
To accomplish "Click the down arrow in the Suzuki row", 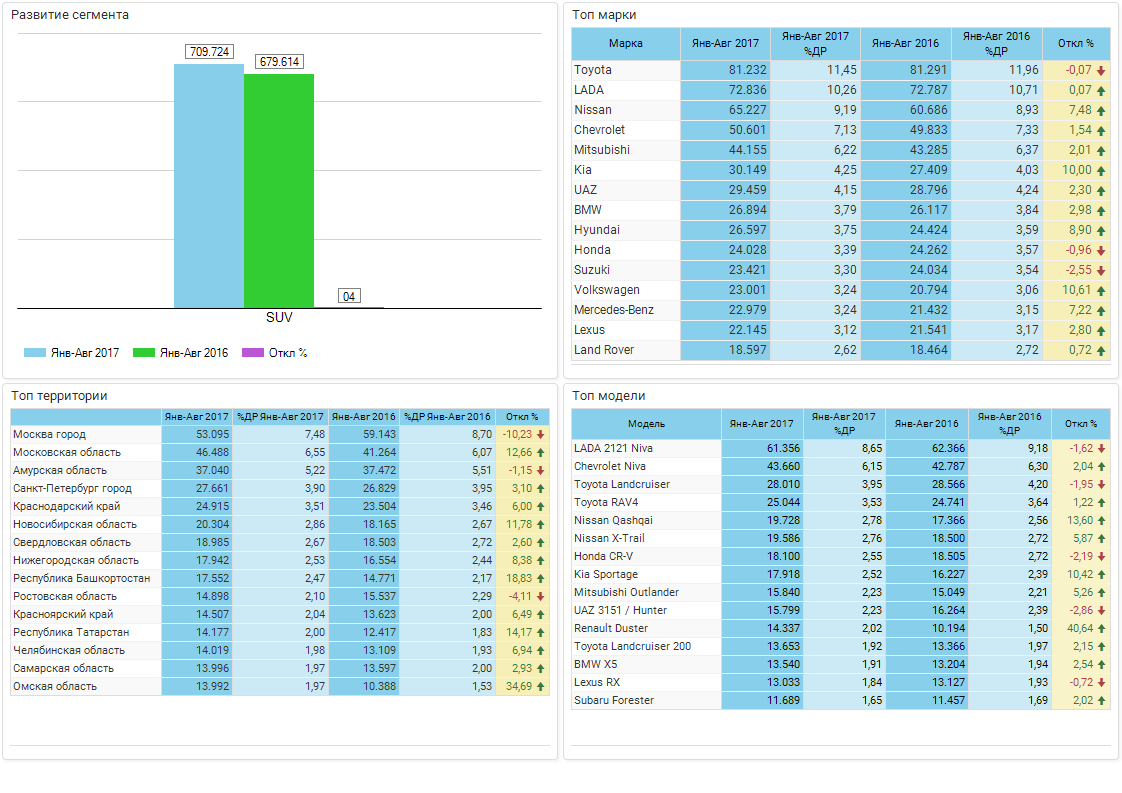I will click(x=1101, y=271).
